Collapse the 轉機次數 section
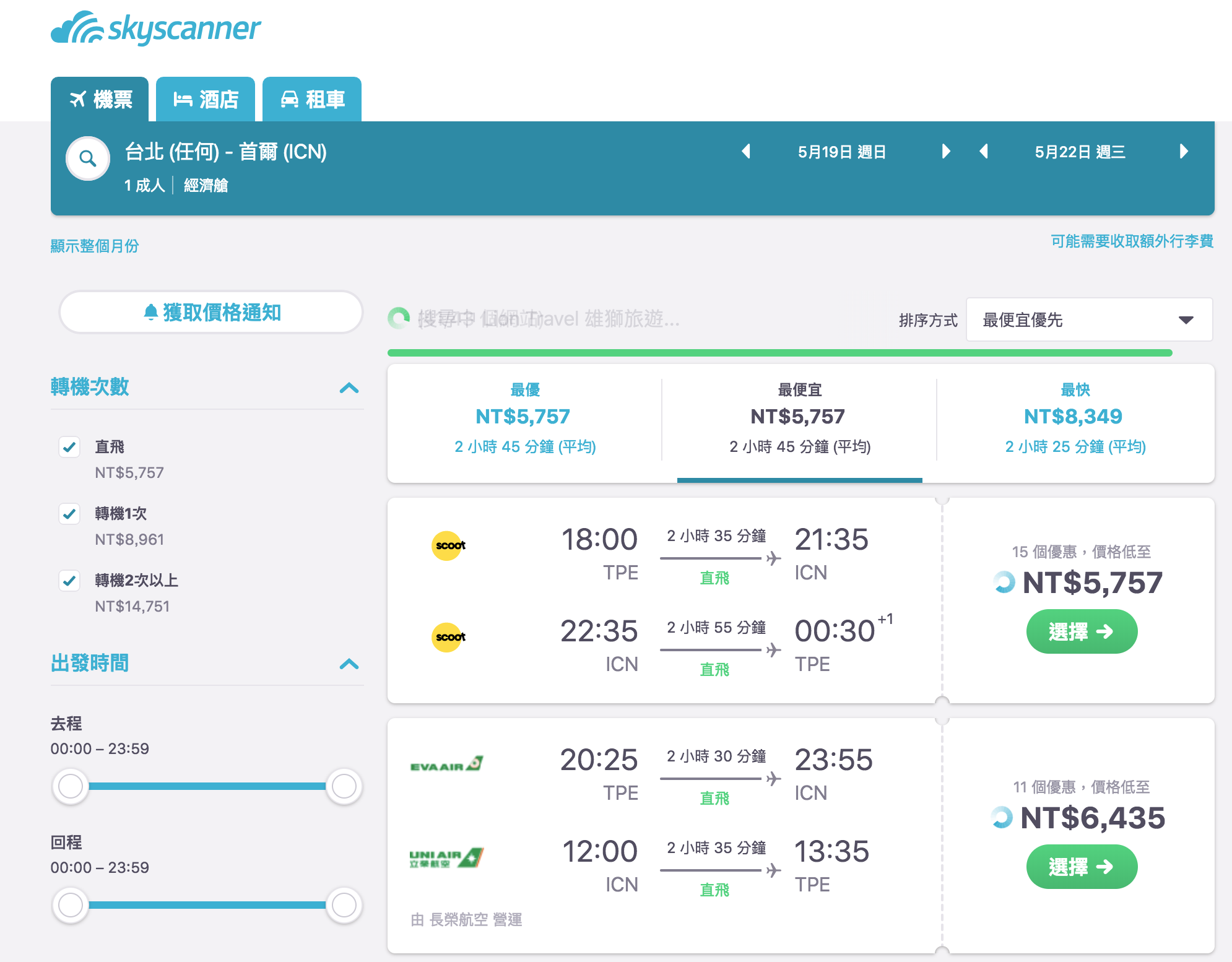This screenshot has height=962, width=1232. tap(349, 388)
